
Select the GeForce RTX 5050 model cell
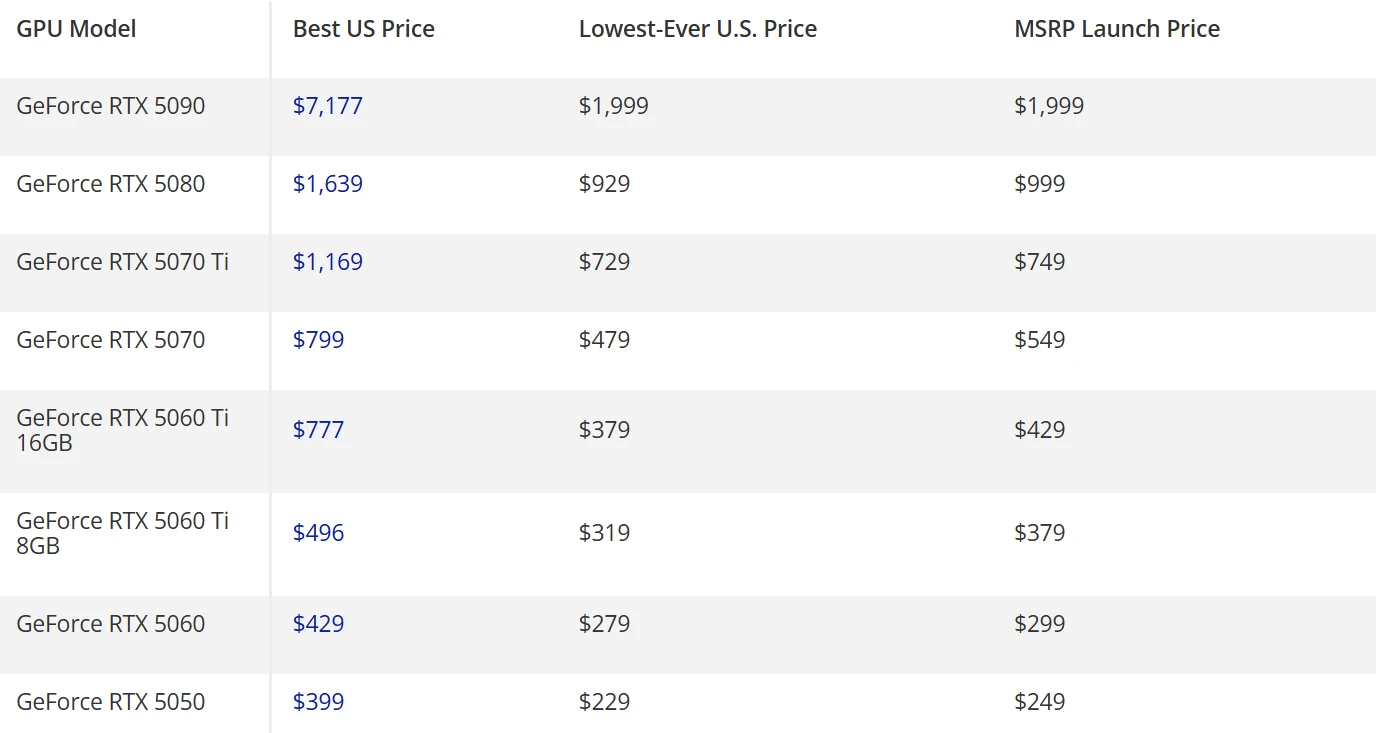click(111, 702)
